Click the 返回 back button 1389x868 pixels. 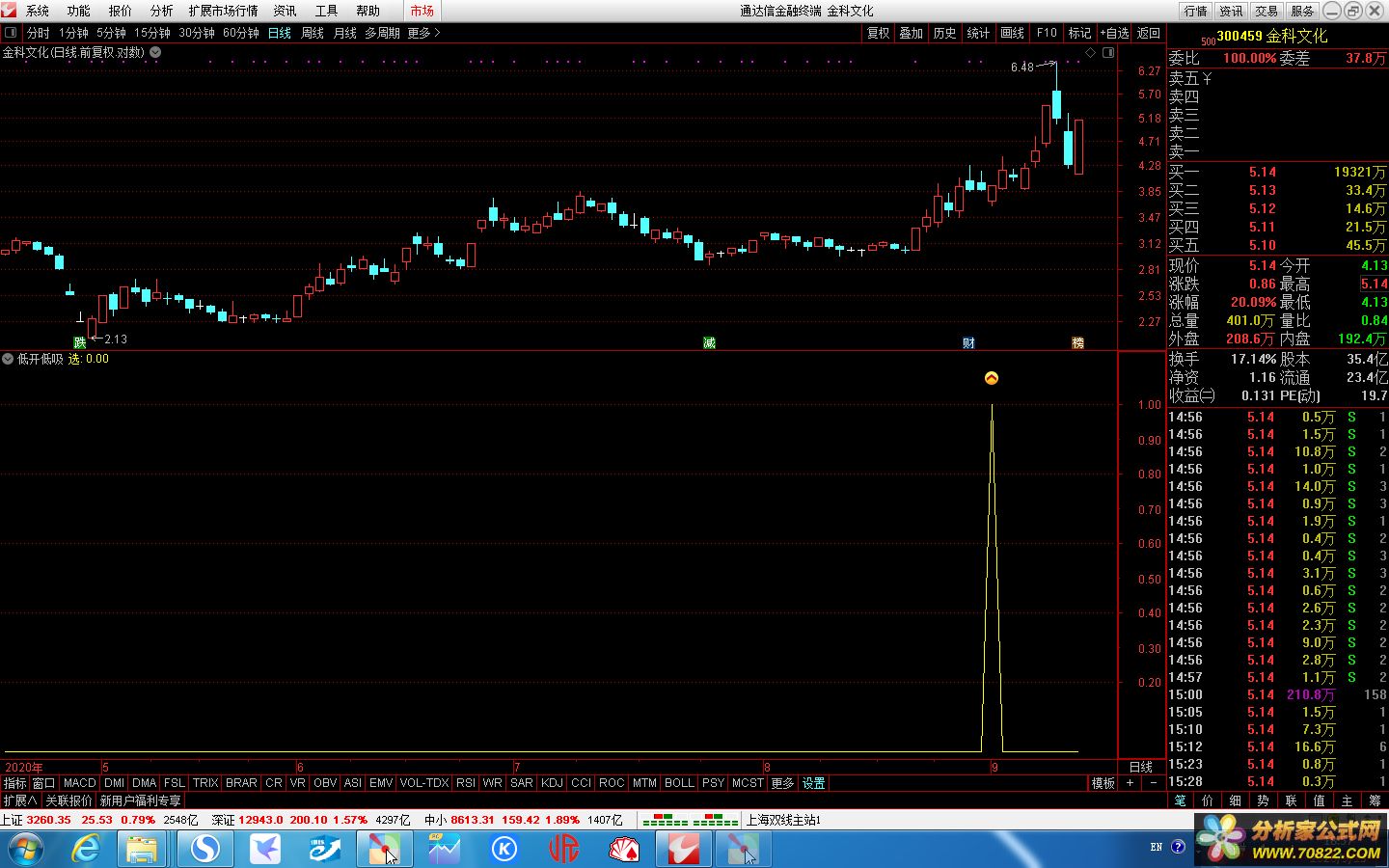tap(1148, 33)
